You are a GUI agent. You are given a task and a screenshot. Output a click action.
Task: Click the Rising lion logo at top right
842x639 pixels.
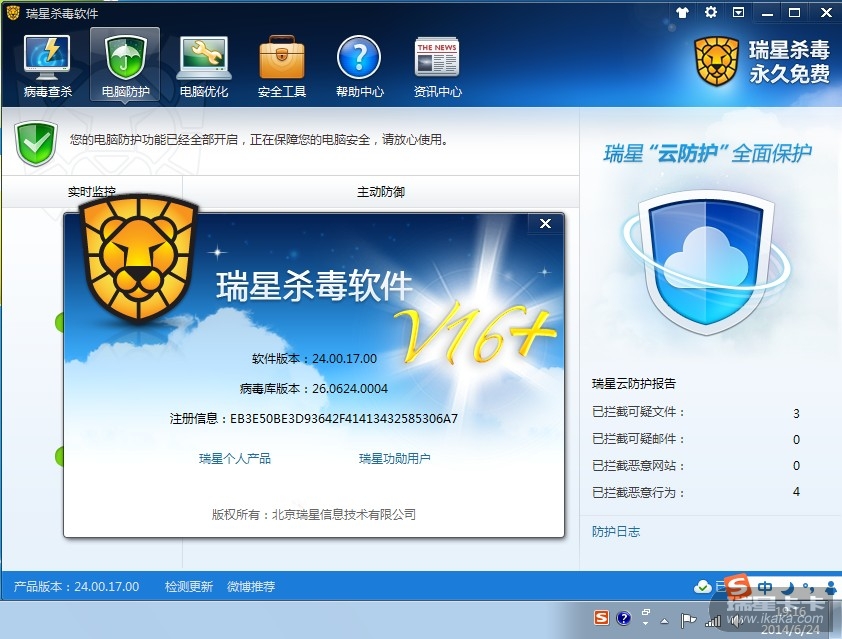click(x=716, y=61)
